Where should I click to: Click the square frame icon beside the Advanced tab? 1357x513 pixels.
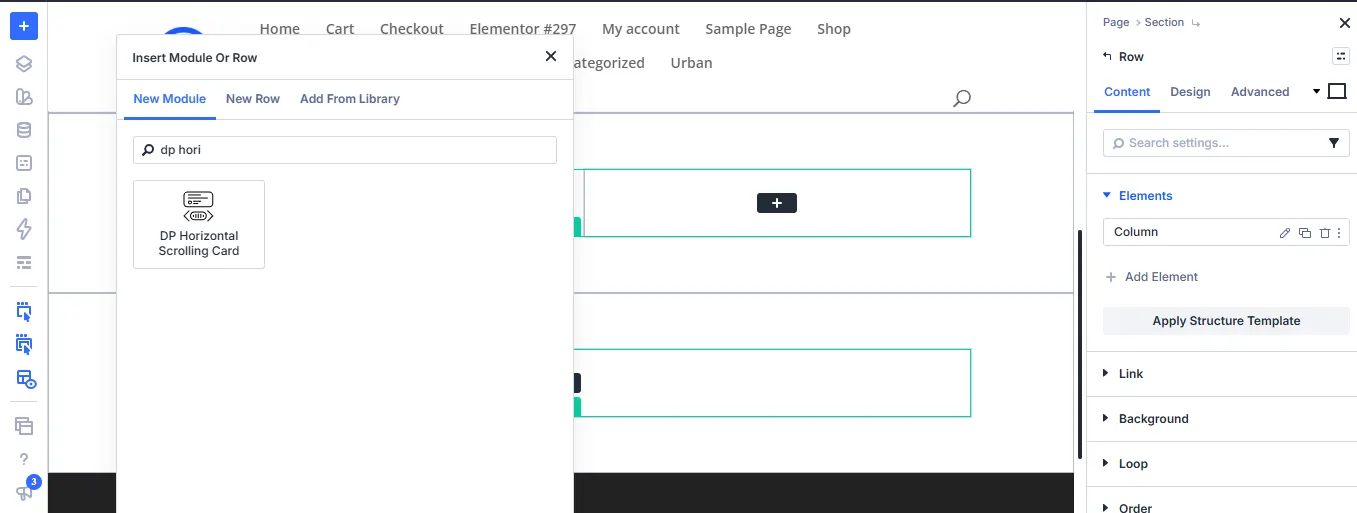pos(1337,91)
